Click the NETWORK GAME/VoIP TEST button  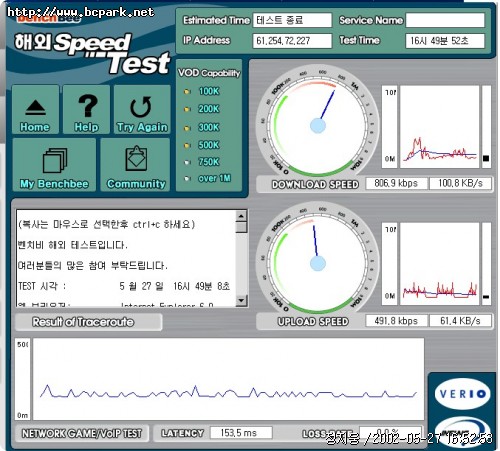pos(82,433)
